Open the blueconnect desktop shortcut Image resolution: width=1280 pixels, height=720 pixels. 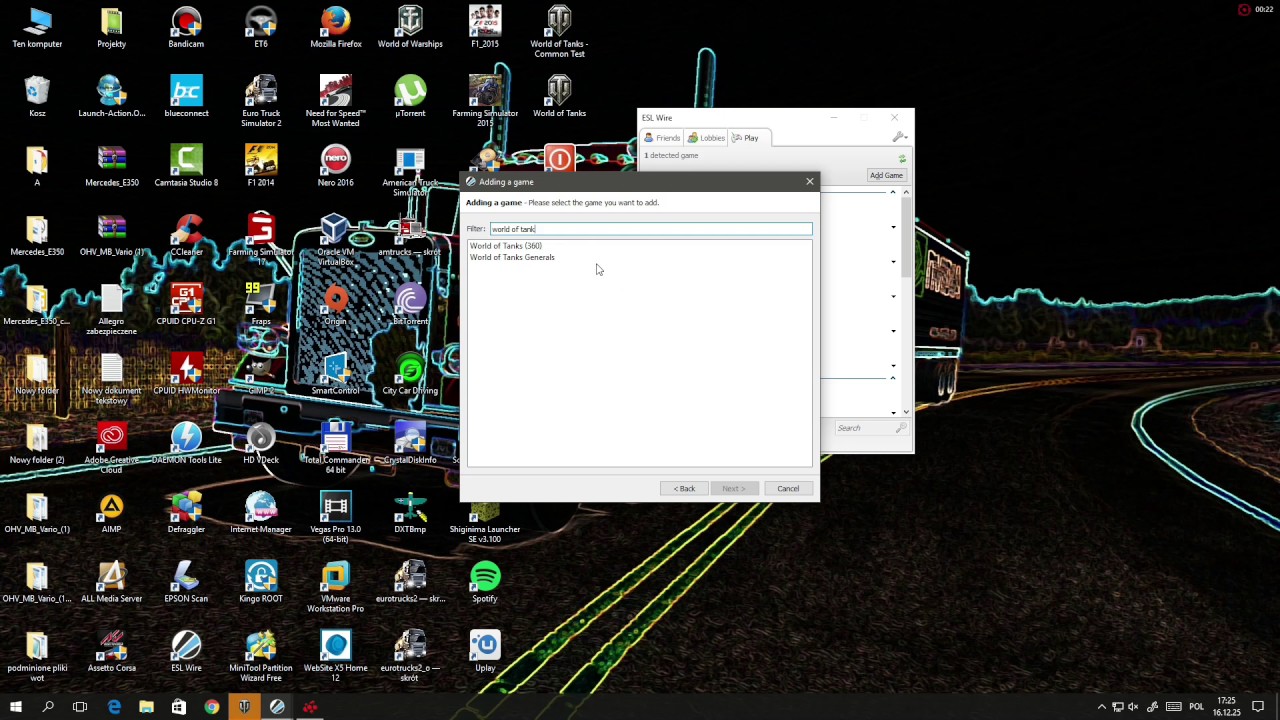tap(186, 97)
